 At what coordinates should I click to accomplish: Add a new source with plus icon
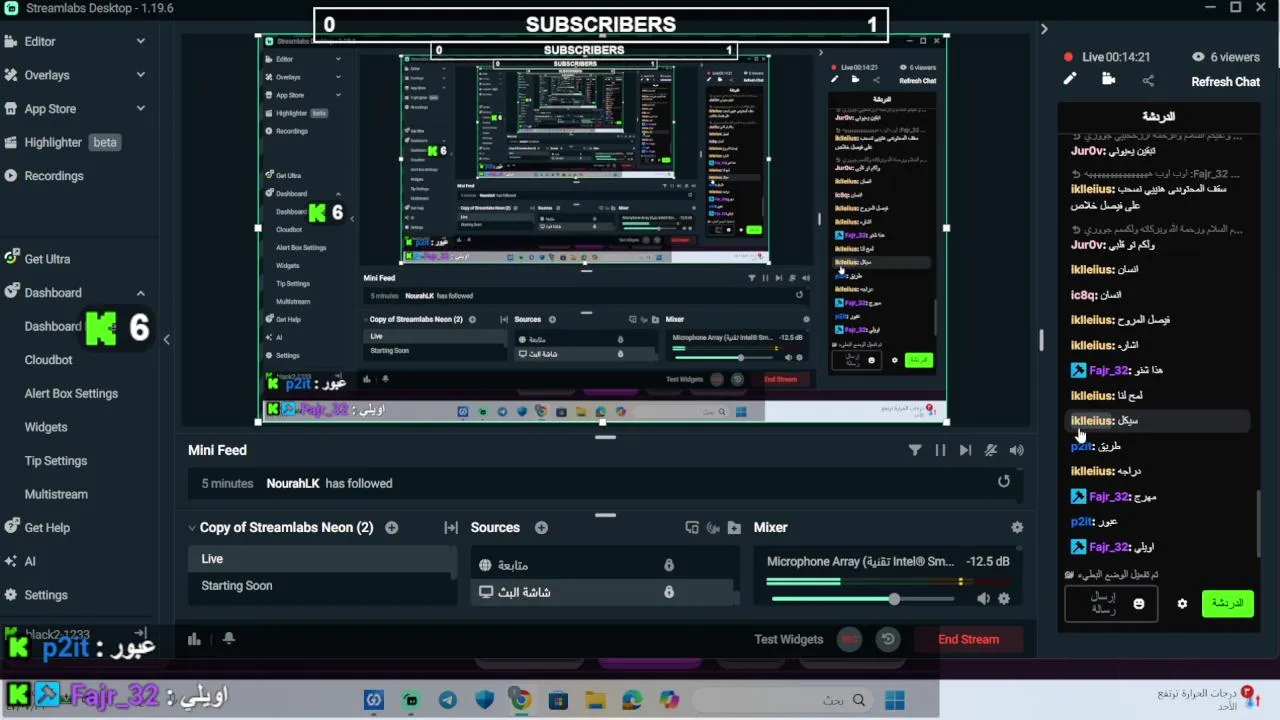541,527
